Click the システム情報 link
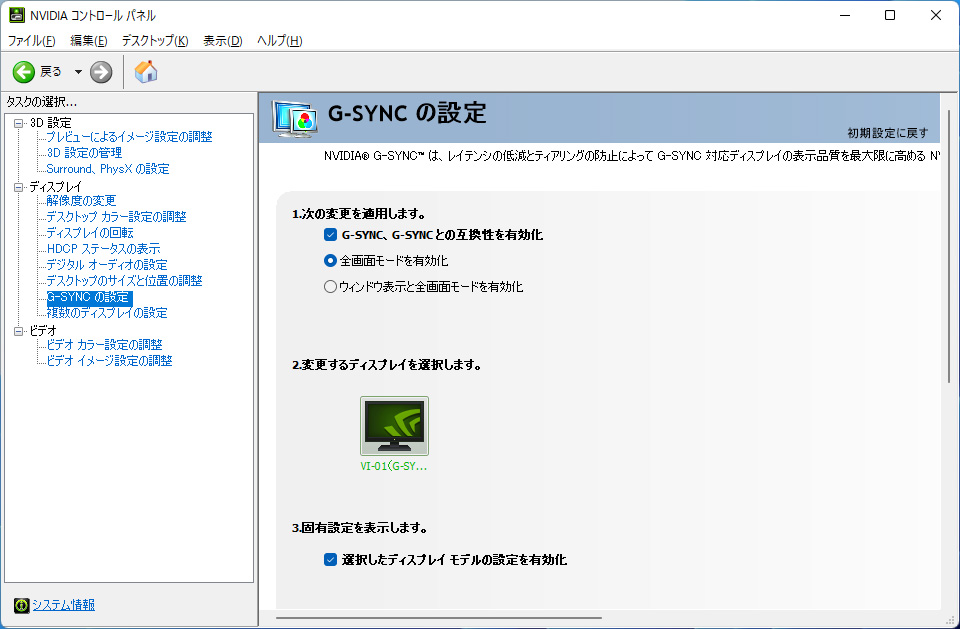Viewport: 960px width, 629px height. [x=64, y=605]
